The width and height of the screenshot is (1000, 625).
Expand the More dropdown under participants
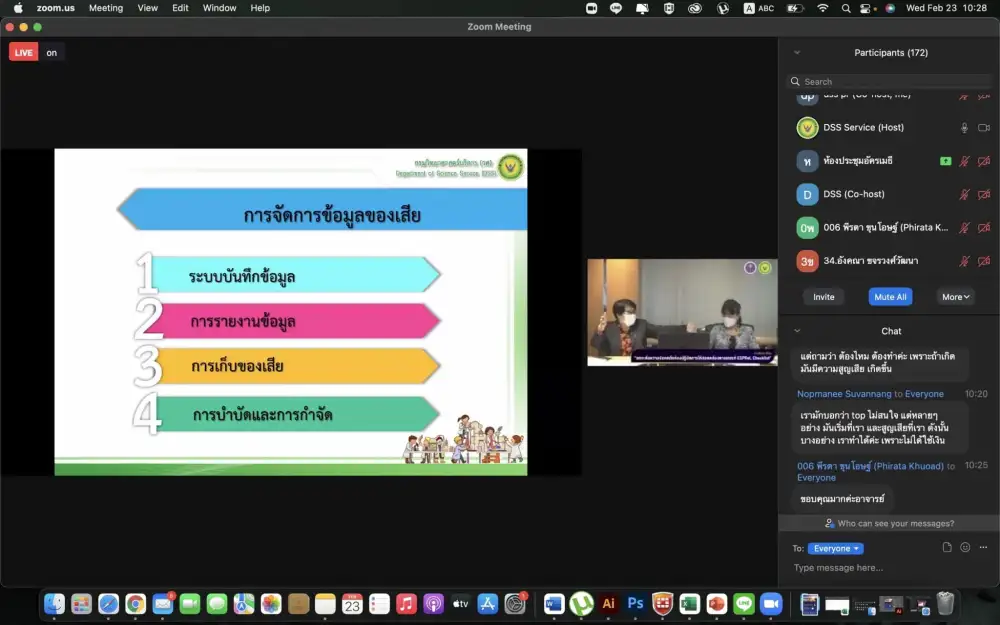pyautogui.click(x=955, y=297)
